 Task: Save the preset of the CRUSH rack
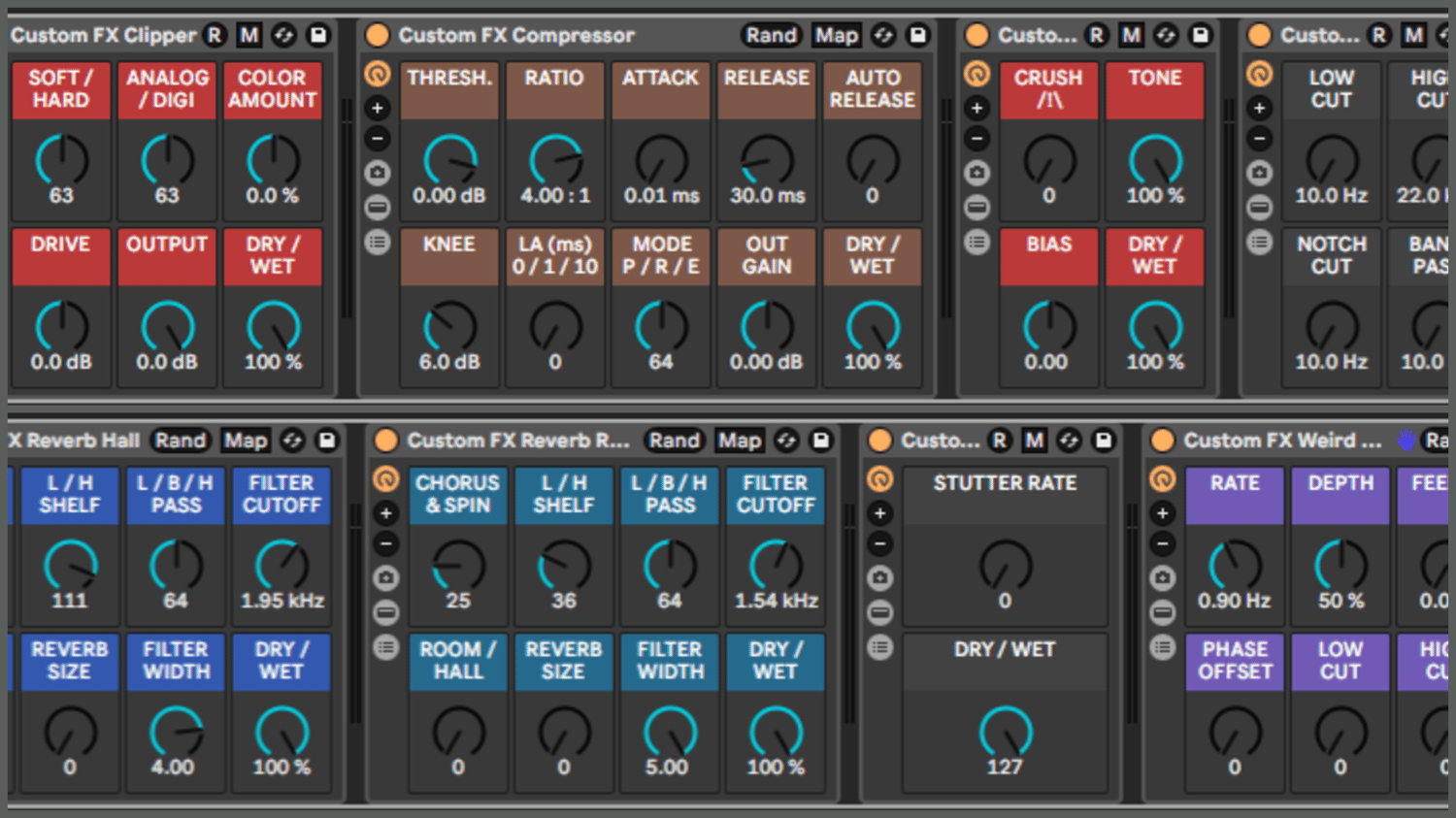1200,36
